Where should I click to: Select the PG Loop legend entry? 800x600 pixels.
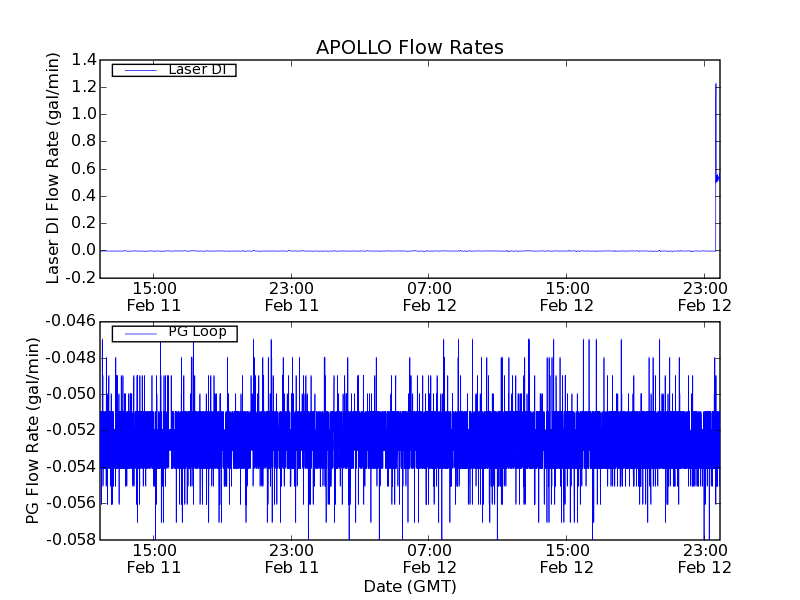tap(197, 332)
